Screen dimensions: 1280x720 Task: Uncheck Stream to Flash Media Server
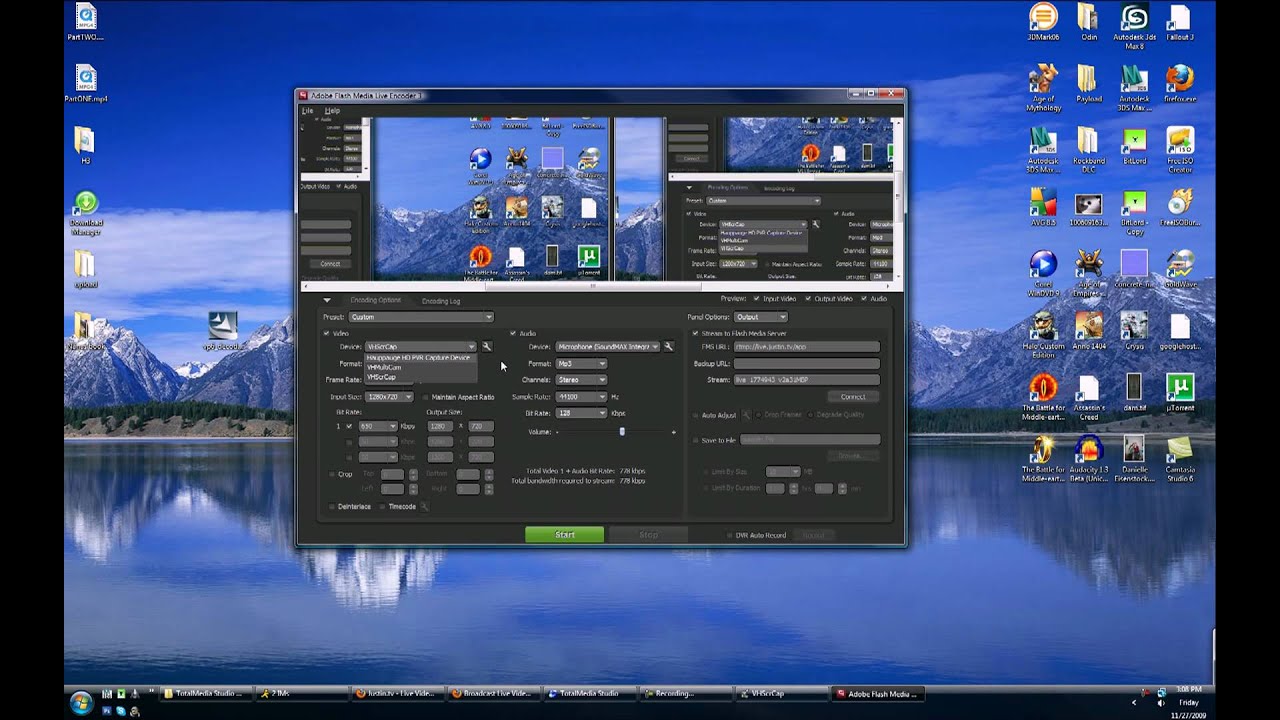pyautogui.click(x=695, y=333)
